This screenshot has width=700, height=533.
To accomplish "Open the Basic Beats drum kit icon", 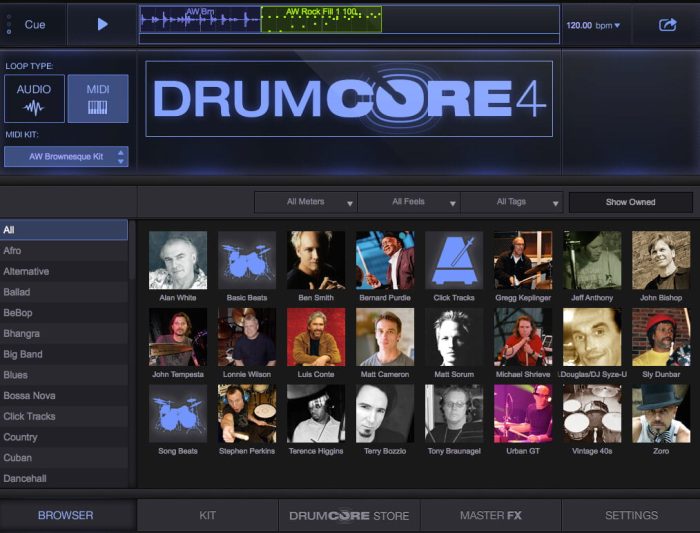I will (x=247, y=260).
